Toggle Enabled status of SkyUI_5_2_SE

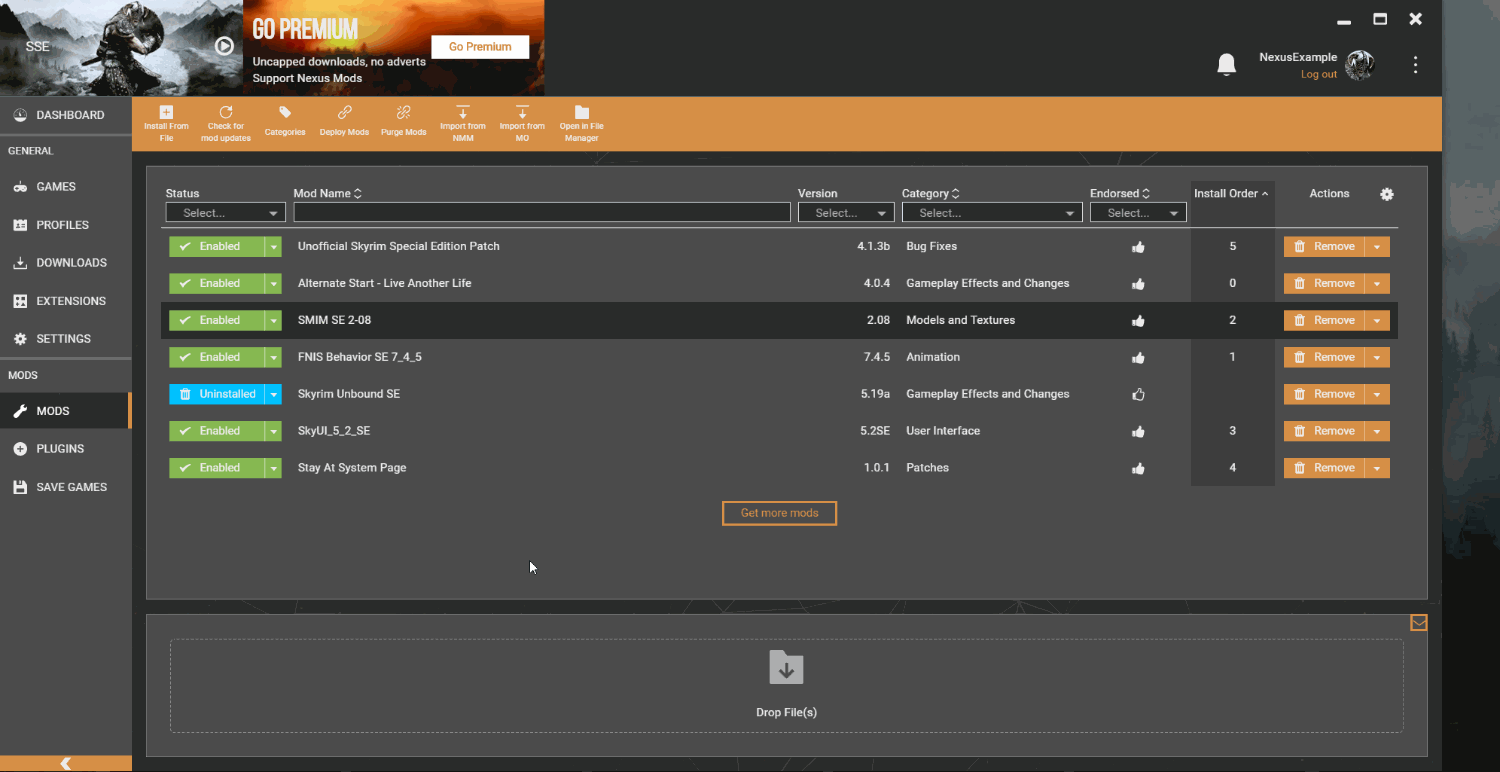[216, 431]
